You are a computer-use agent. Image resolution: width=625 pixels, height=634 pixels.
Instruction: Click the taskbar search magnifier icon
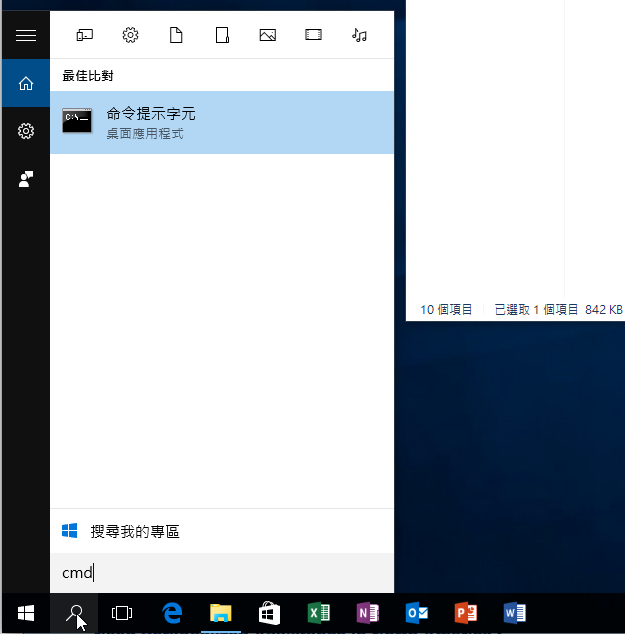(x=75, y=613)
